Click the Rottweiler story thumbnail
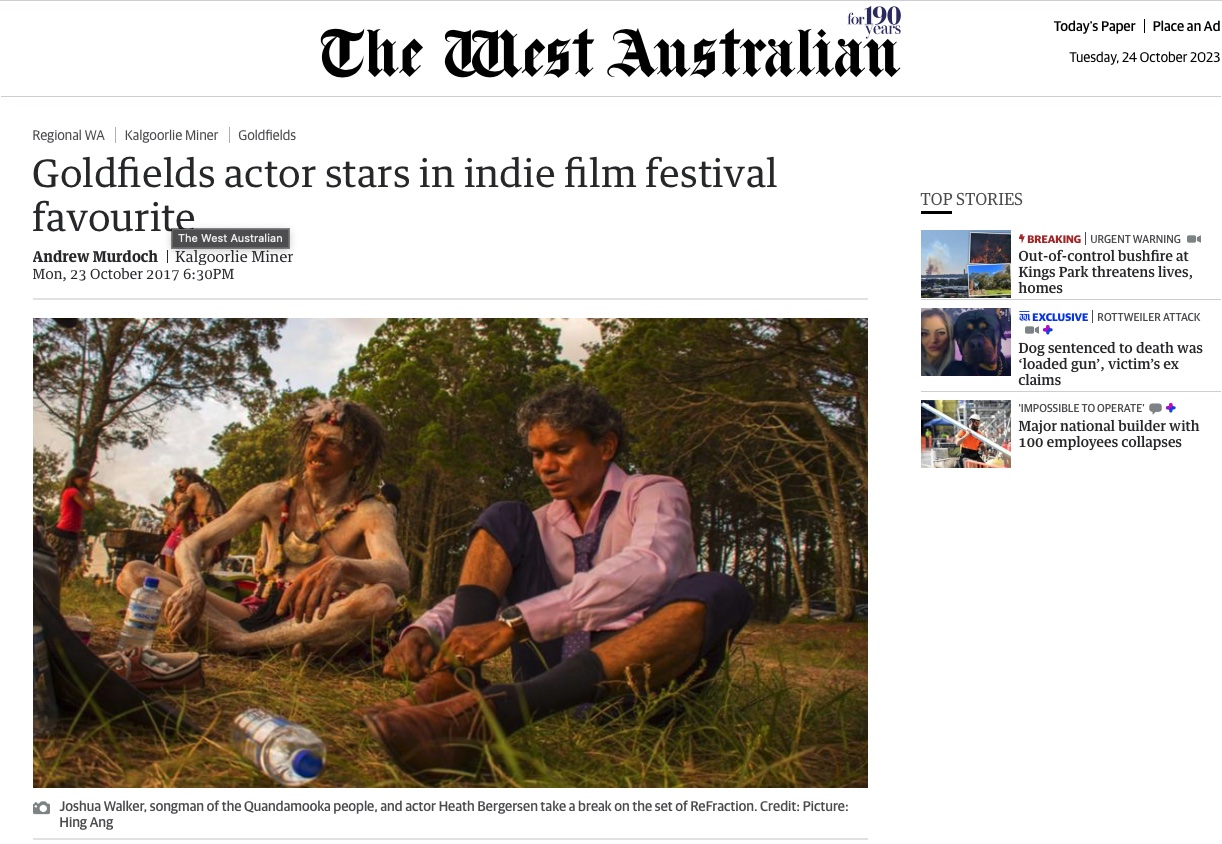The image size is (1222, 844). tap(966, 342)
